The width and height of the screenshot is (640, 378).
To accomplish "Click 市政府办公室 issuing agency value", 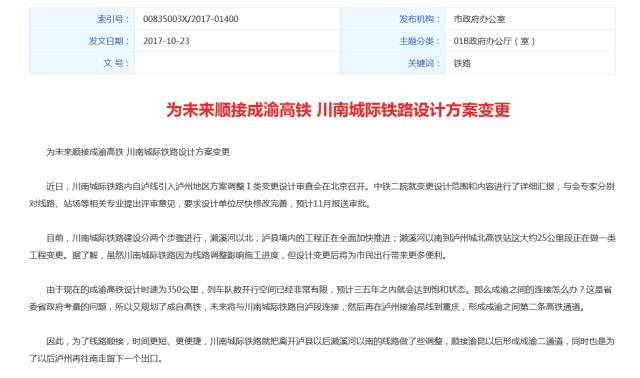I will 479,19.
